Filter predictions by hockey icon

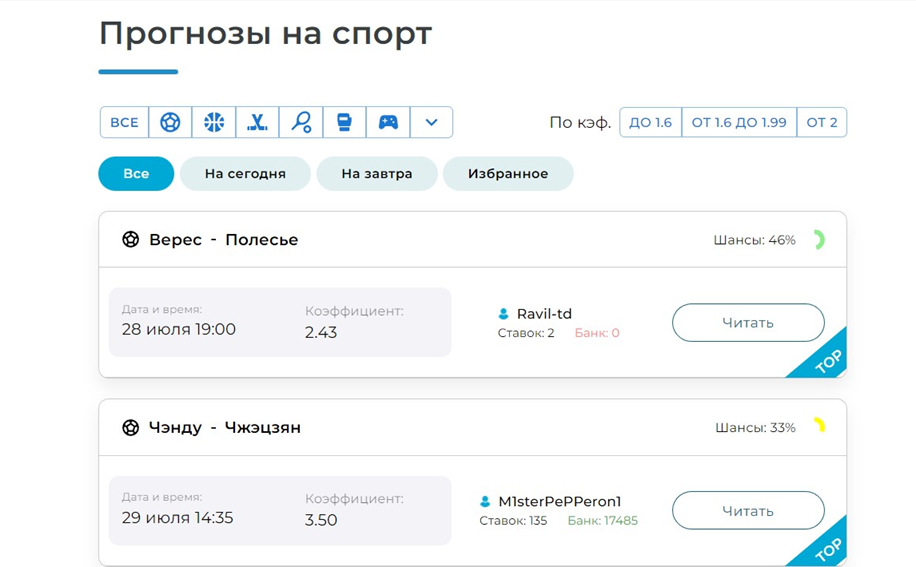[x=257, y=122]
